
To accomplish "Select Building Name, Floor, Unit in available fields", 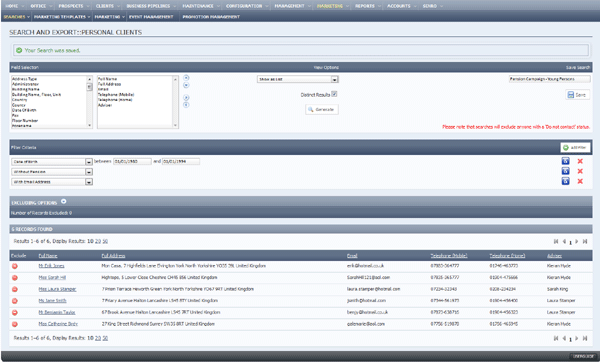I will coord(36,95).
